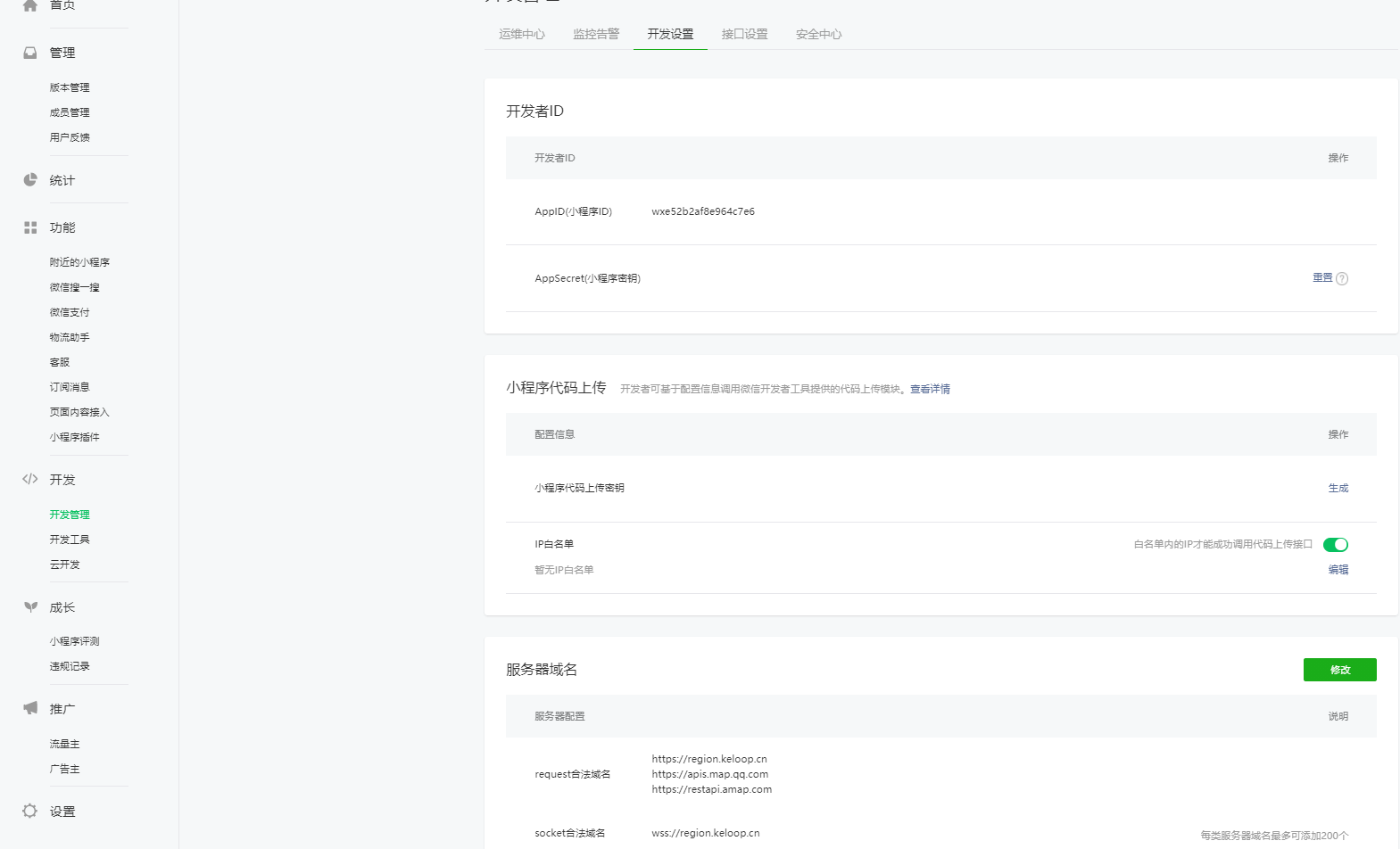Click the 设置 gear icon
The height and width of the screenshot is (849, 1400).
click(x=30, y=811)
